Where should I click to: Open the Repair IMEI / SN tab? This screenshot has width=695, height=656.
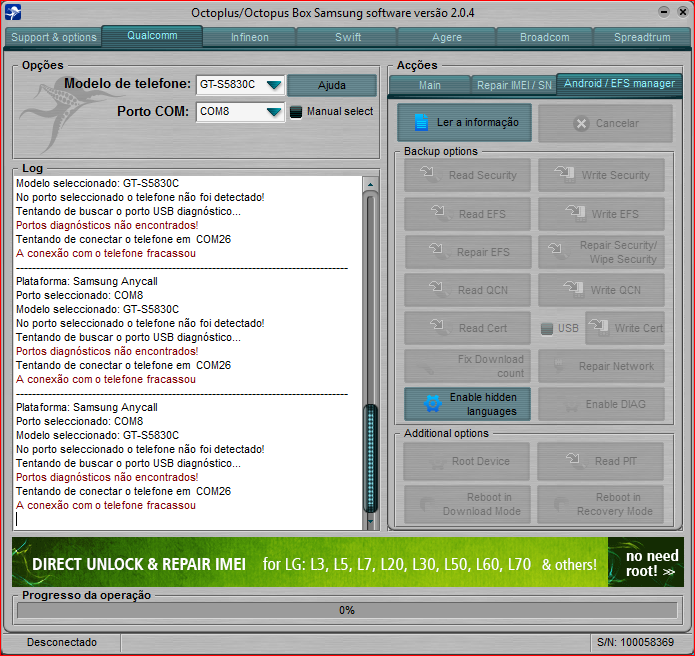[x=514, y=85]
